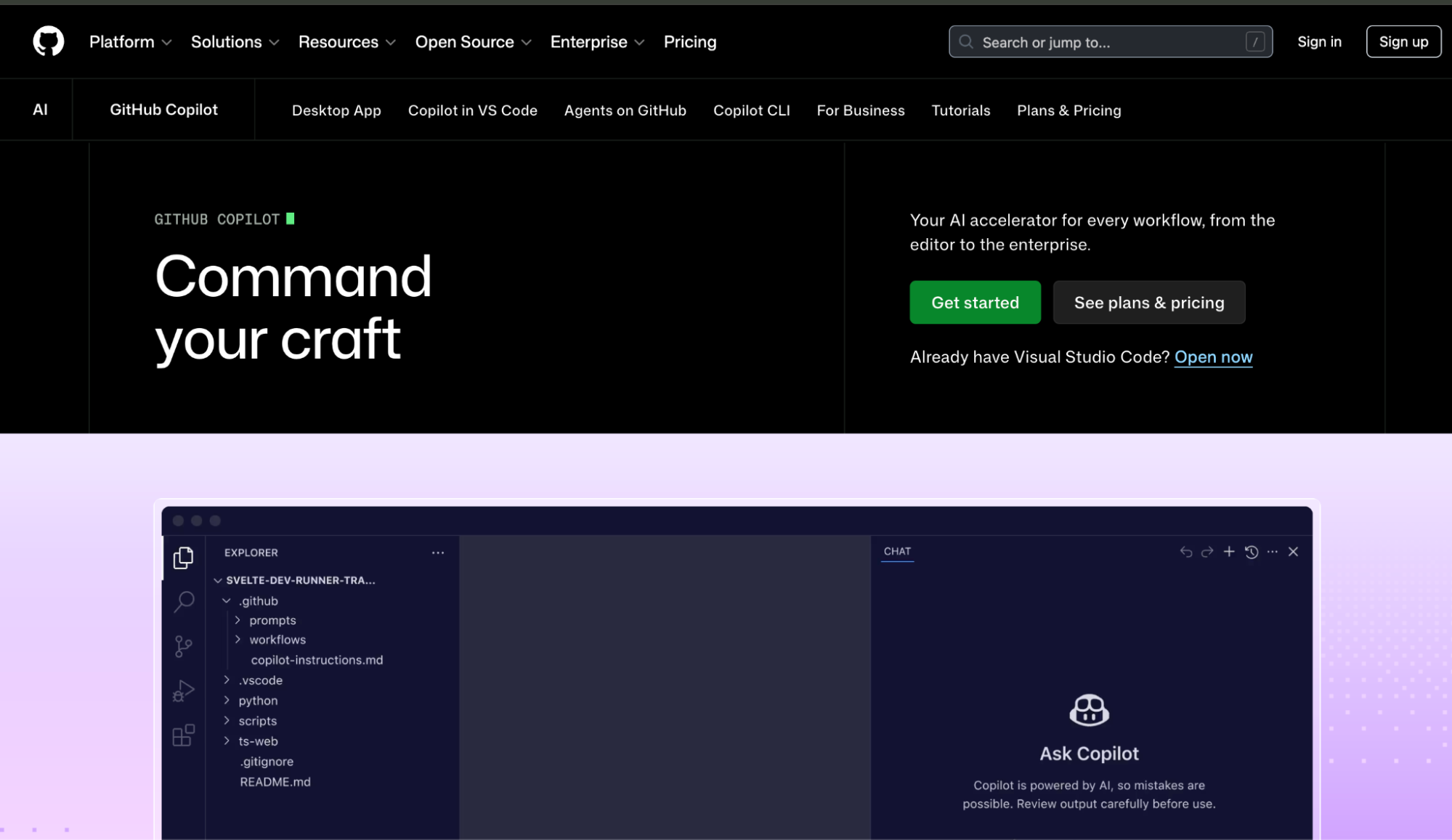This screenshot has height=840, width=1452.
Task: Expand the Solutions menu
Action: (235, 42)
